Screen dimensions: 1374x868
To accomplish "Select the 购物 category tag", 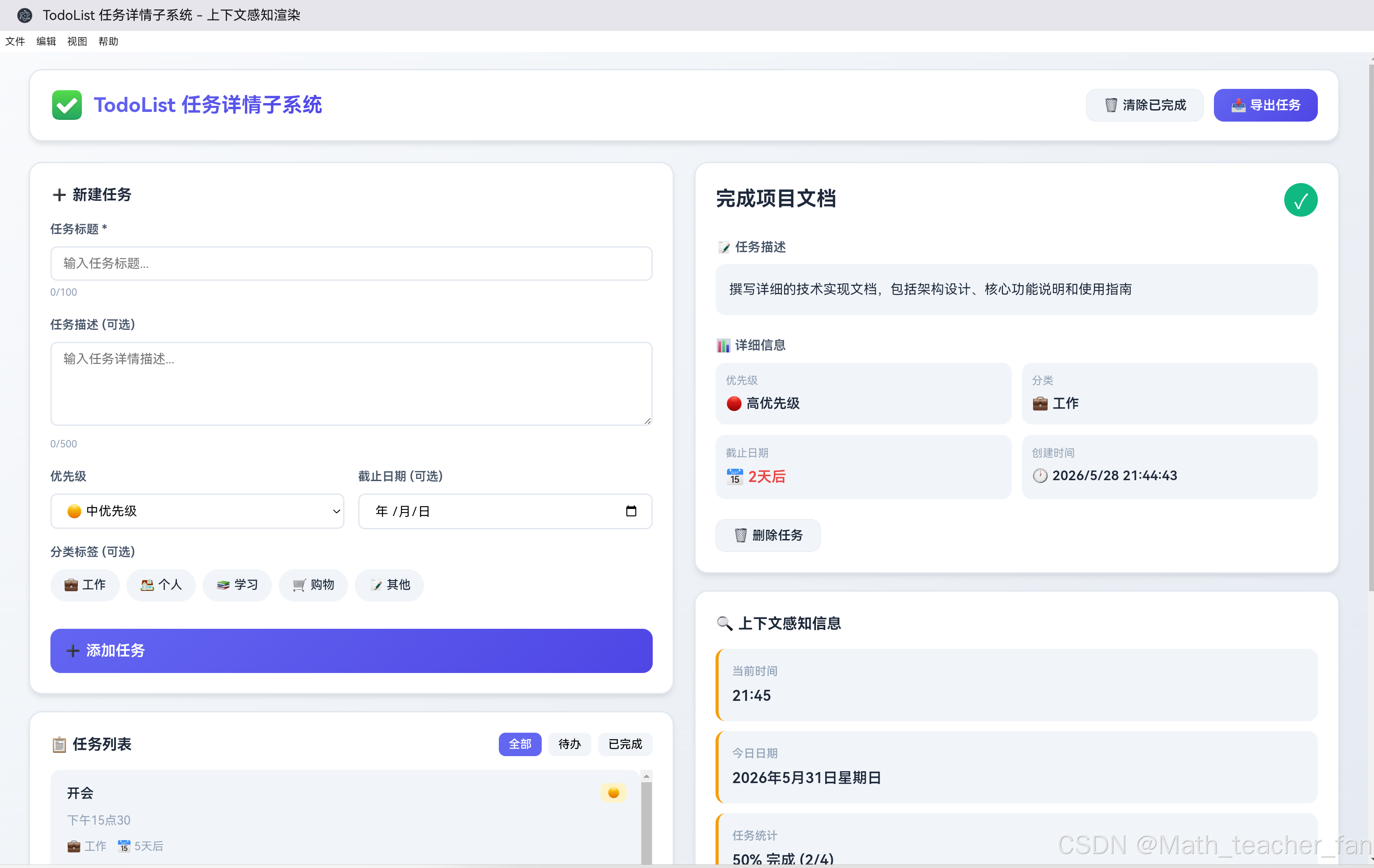I will tap(313, 585).
